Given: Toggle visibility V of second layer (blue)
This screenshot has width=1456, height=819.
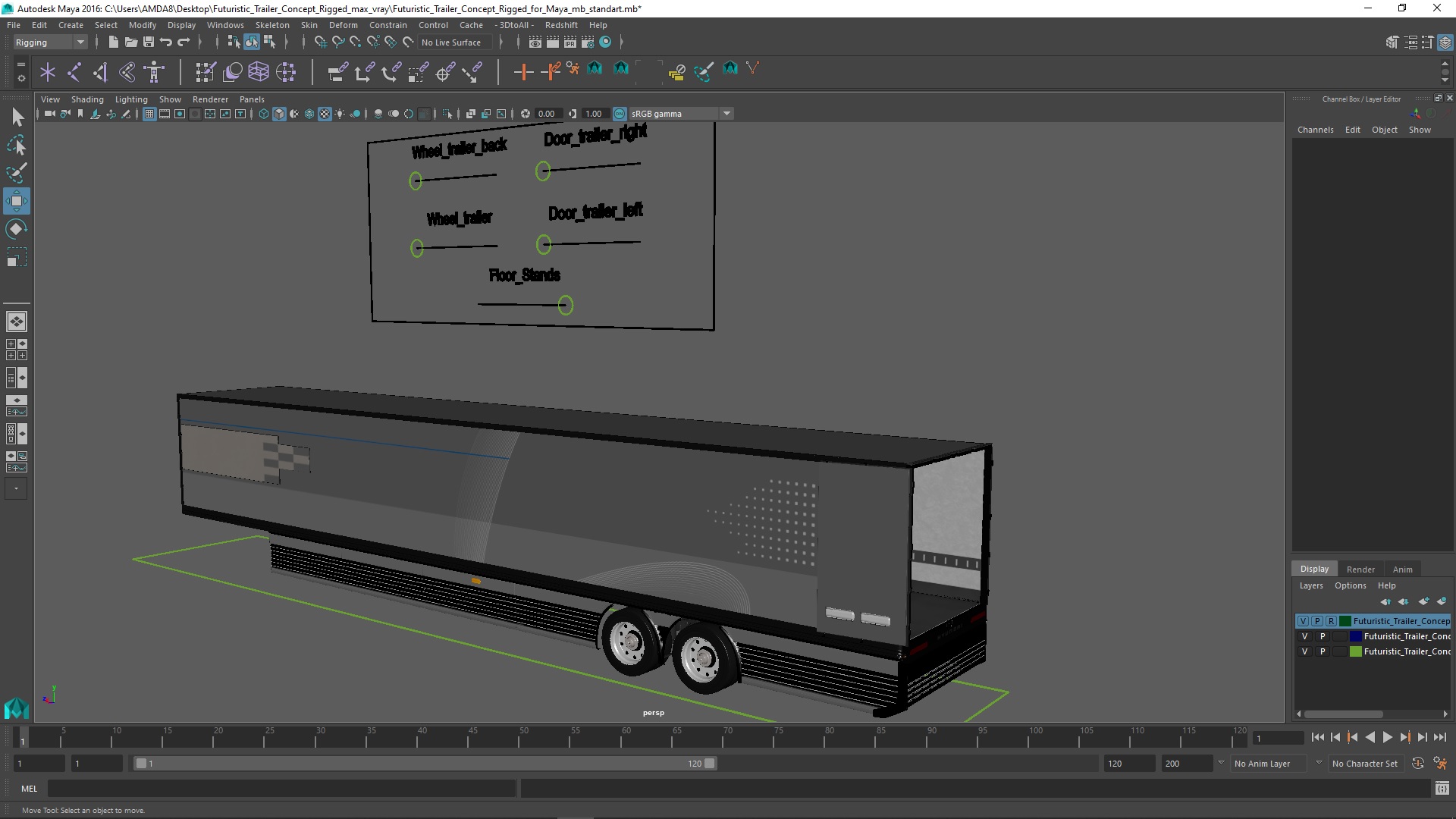Looking at the screenshot, I should (x=1304, y=636).
